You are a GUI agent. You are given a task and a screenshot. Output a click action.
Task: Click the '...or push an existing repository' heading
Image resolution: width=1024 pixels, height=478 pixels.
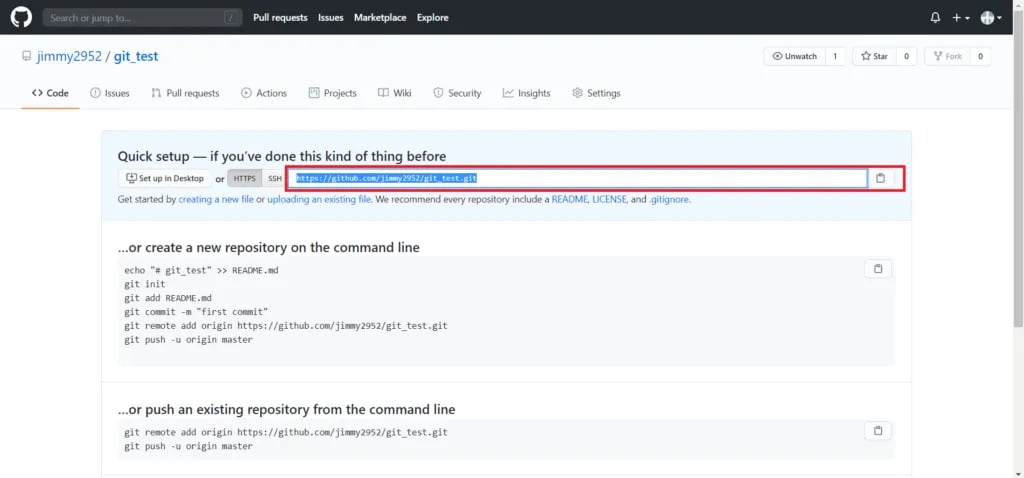[x=286, y=410]
